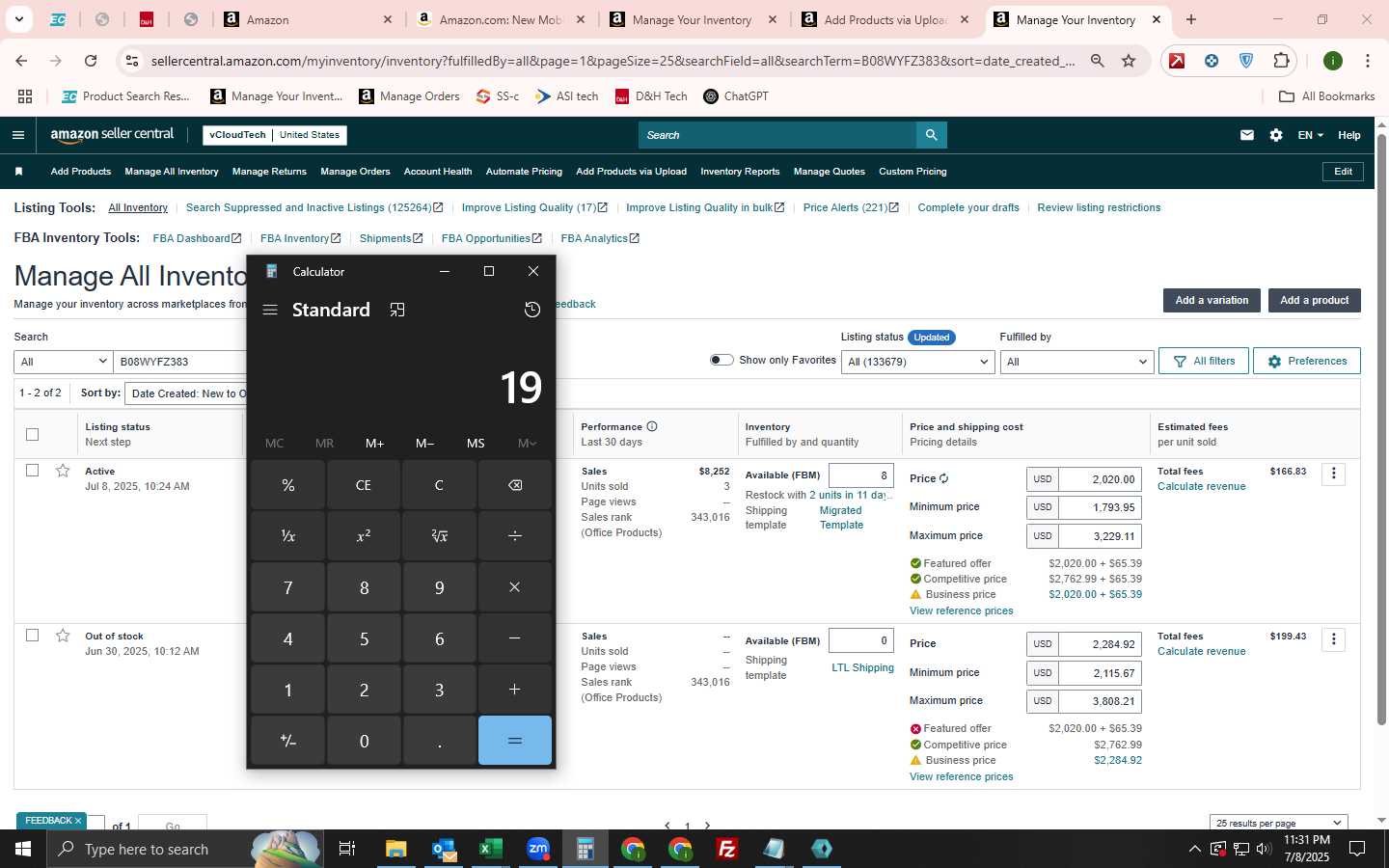Toggle Calculator keep-on-top mode icon
1389x868 pixels.
click(397, 310)
